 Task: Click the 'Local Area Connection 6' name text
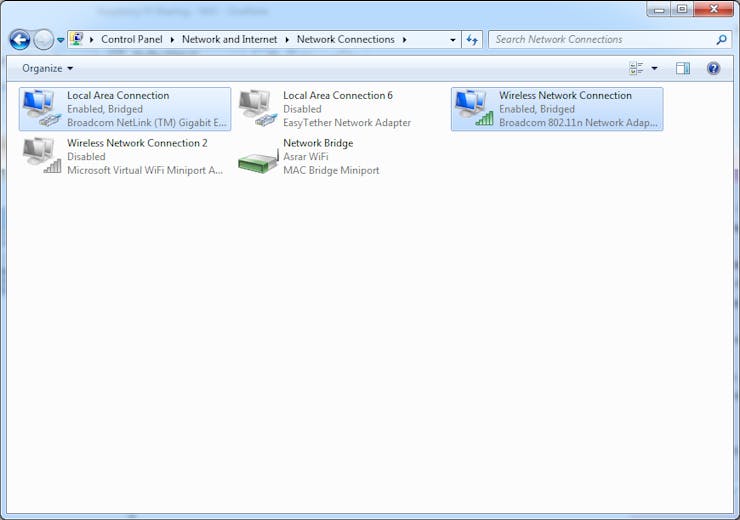click(338, 95)
